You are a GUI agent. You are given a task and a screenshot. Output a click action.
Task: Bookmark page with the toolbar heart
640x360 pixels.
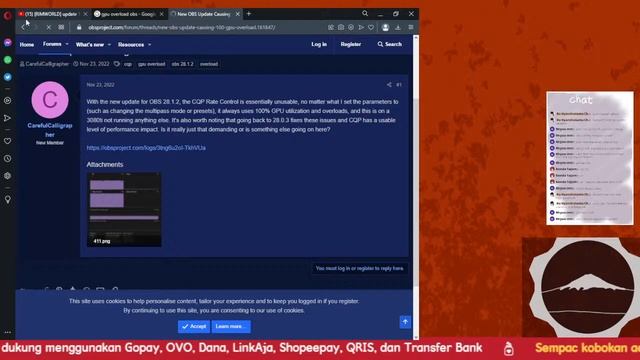(371, 27)
